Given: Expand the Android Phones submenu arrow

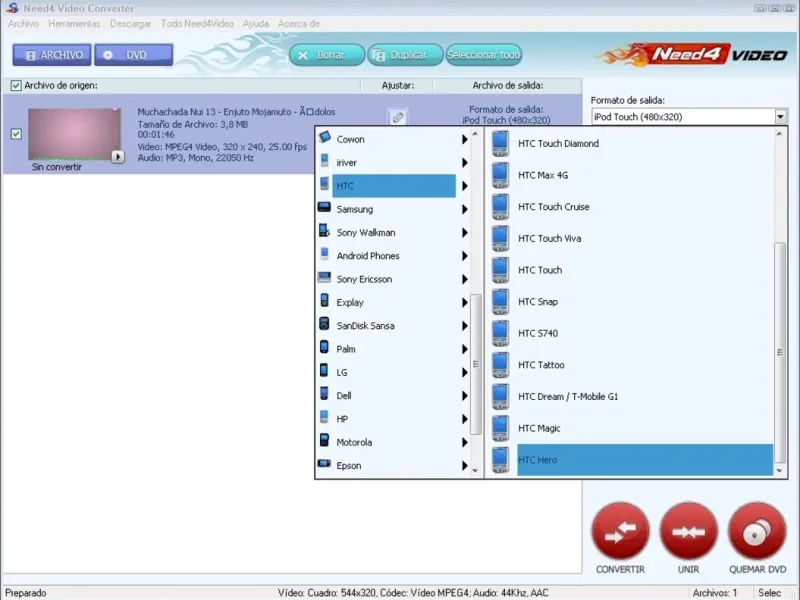Looking at the screenshot, I should (x=465, y=256).
